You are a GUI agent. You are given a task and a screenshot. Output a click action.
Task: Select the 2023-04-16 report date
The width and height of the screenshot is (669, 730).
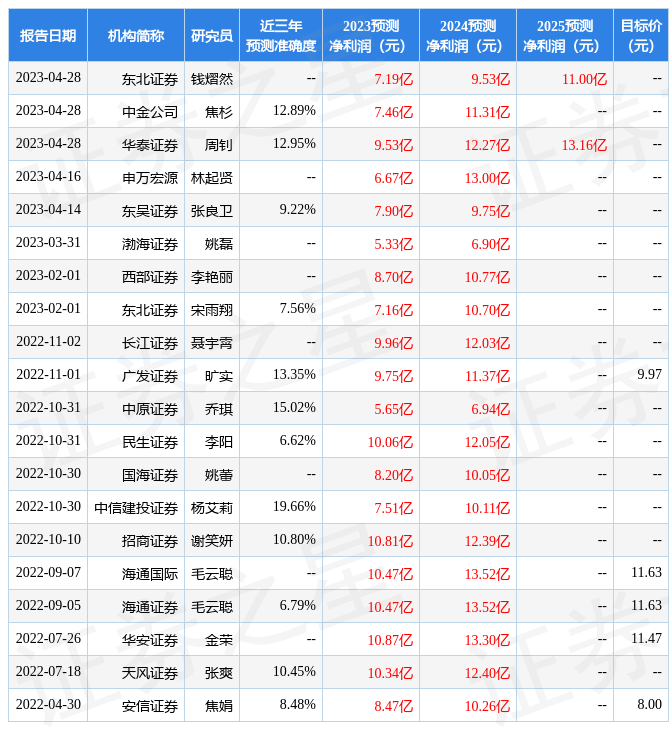click(48, 178)
